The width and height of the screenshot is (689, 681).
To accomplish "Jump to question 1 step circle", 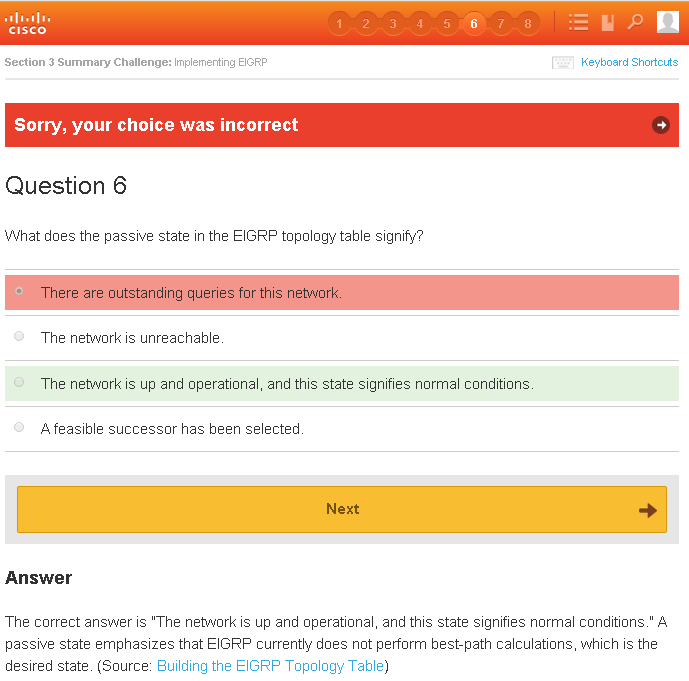I will [x=339, y=23].
